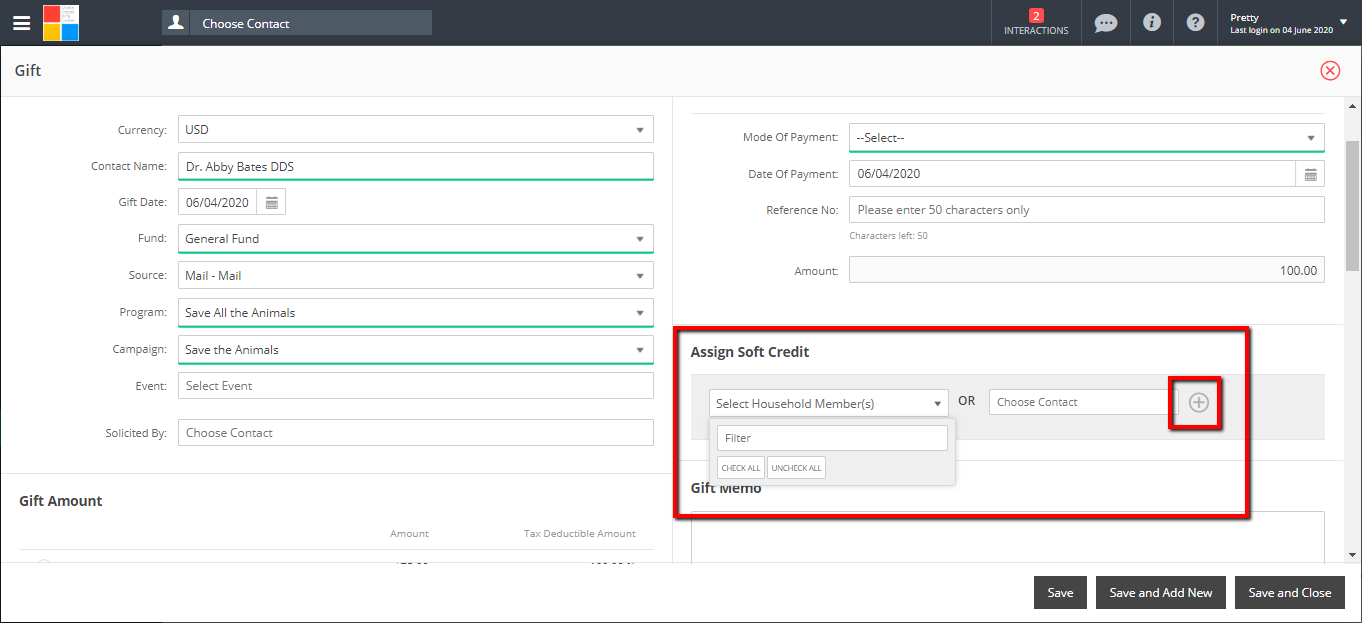Image resolution: width=1362 pixels, height=623 pixels.
Task: Click the right panel vertical scrollbar thumb
Action: (1353, 205)
